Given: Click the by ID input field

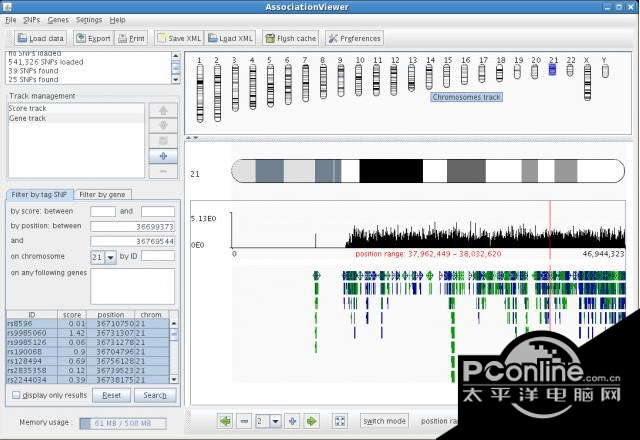Looking at the screenshot, I should [x=158, y=256].
